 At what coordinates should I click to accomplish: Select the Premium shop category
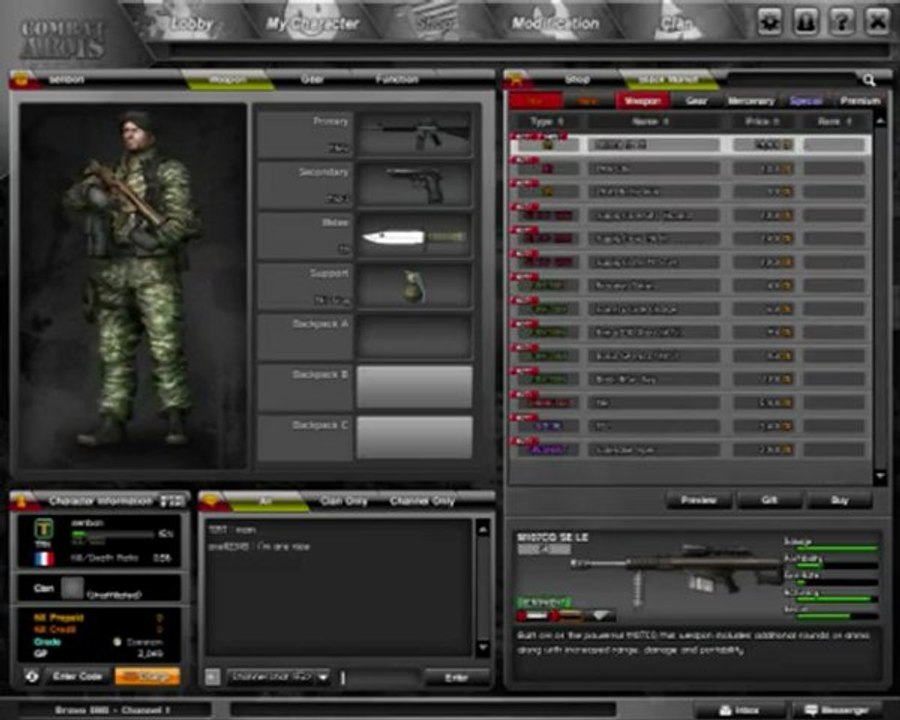coord(860,101)
